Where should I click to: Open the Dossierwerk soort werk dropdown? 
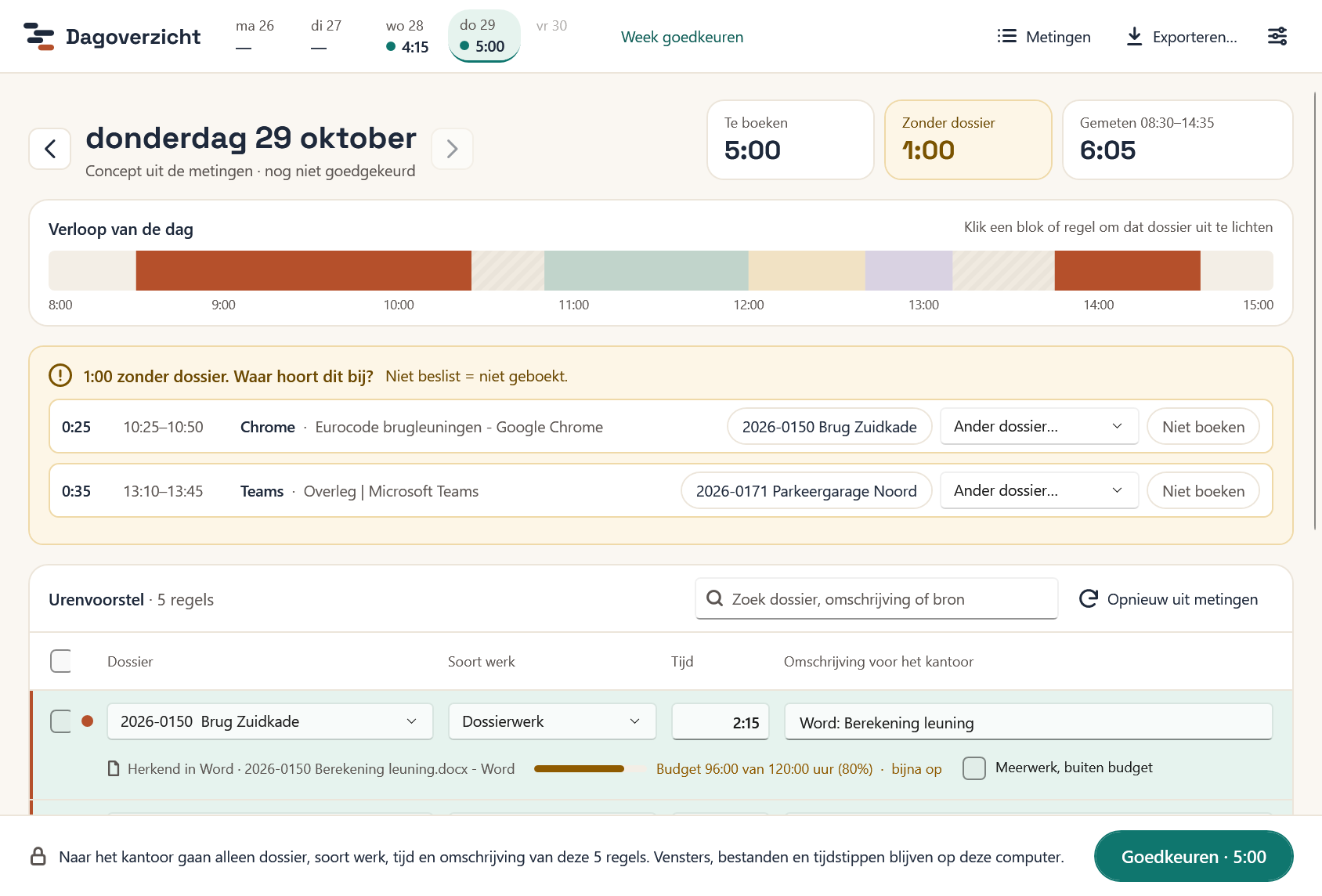coord(552,721)
